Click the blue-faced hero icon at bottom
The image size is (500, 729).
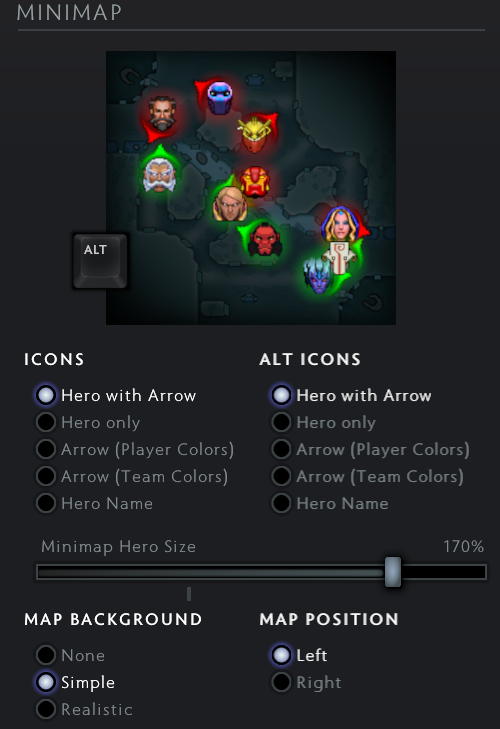318,276
